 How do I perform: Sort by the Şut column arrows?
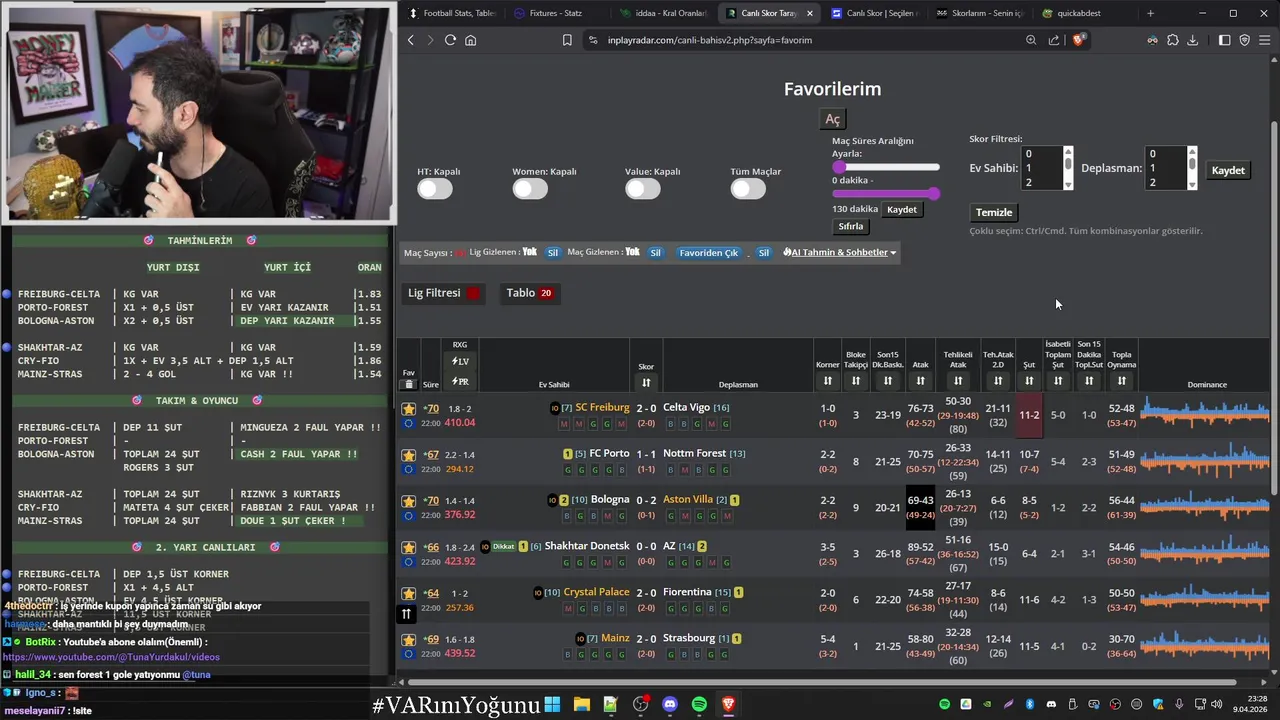point(1029,381)
